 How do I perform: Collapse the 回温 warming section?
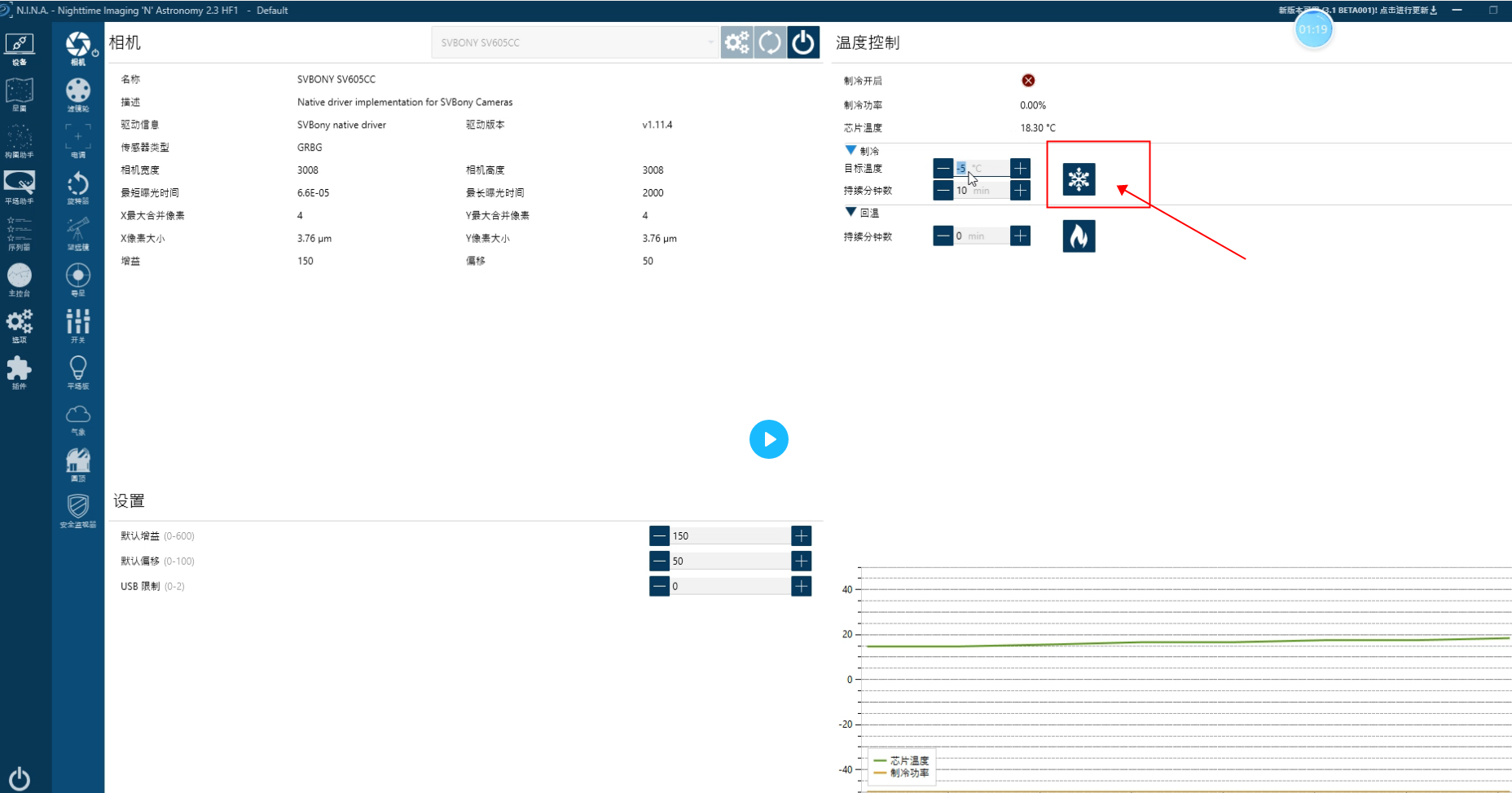click(850, 213)
